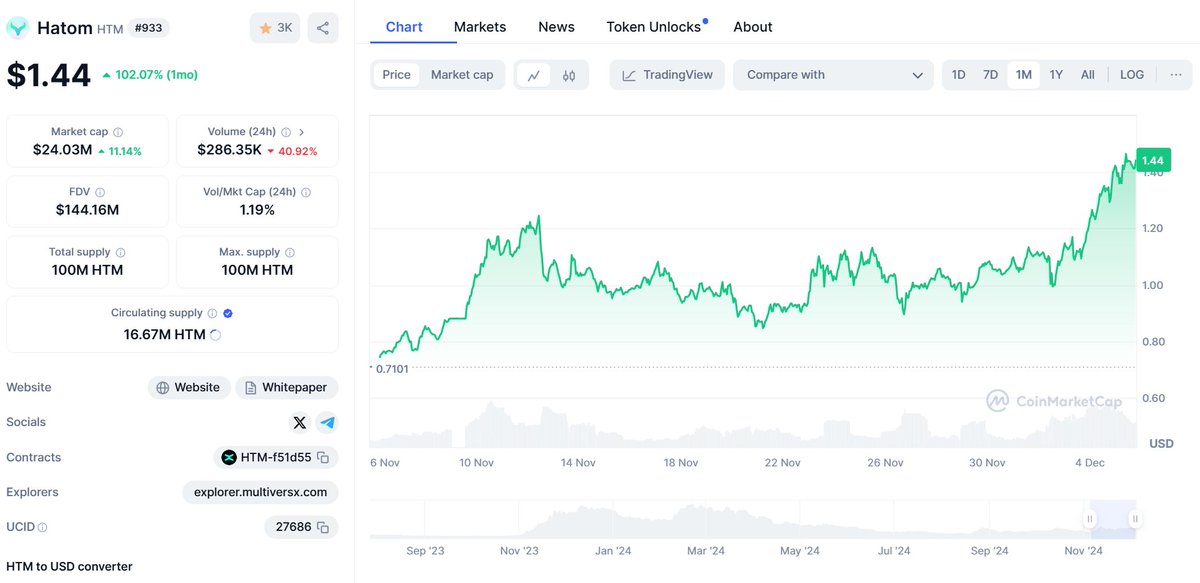Click the Max. supply info icon
Viewport: 1200px width, 583px height.
tap(290, 253)
